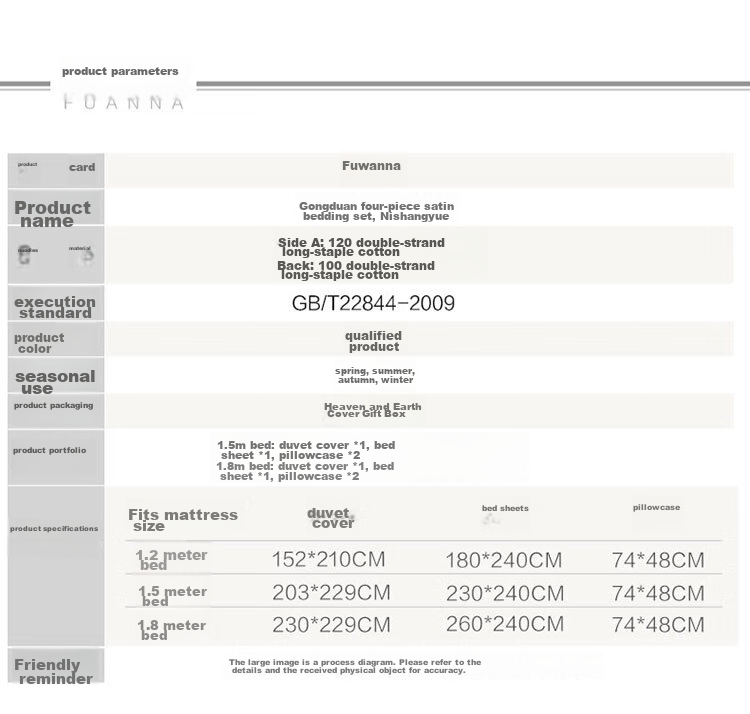The height and width of the screenshot is (714, 750).
Task: Select the '1.8 meter bed' row label
Action: pyautogui.click(x=171, y=630)
